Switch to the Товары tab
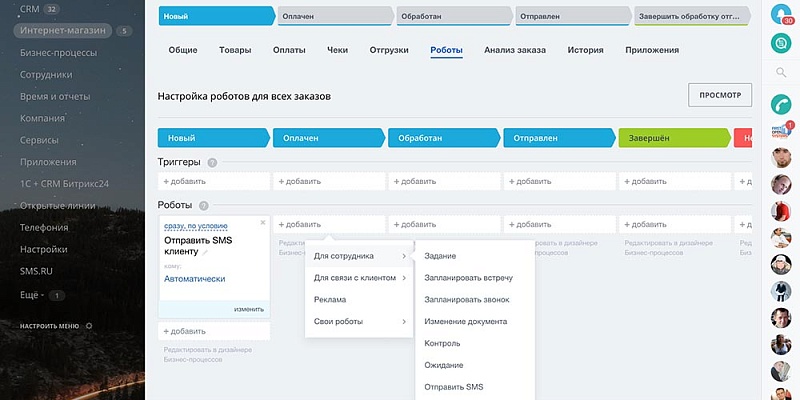This screenshot has width=800, height=400. pos(235,50)
